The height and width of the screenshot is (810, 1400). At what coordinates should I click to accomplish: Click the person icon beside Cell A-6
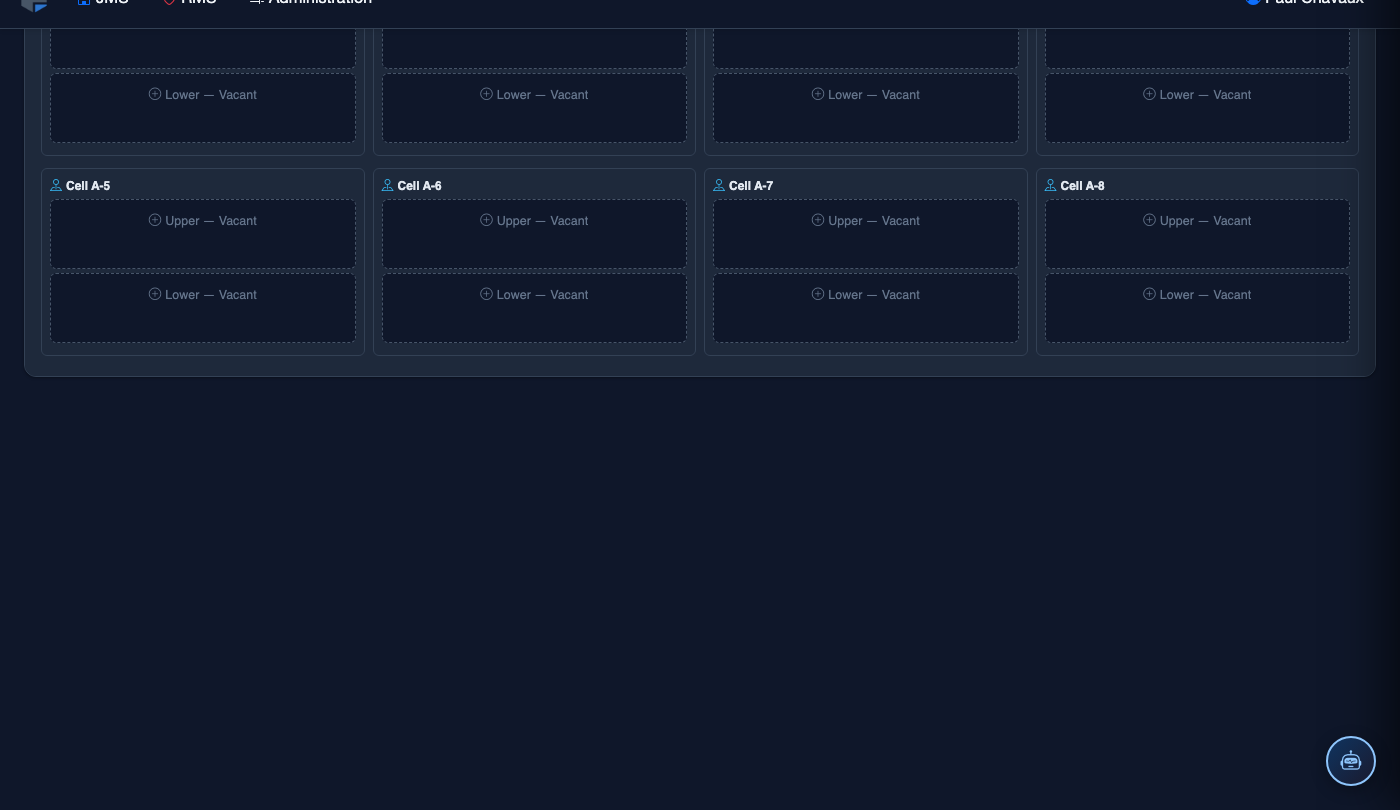point(387,185)
